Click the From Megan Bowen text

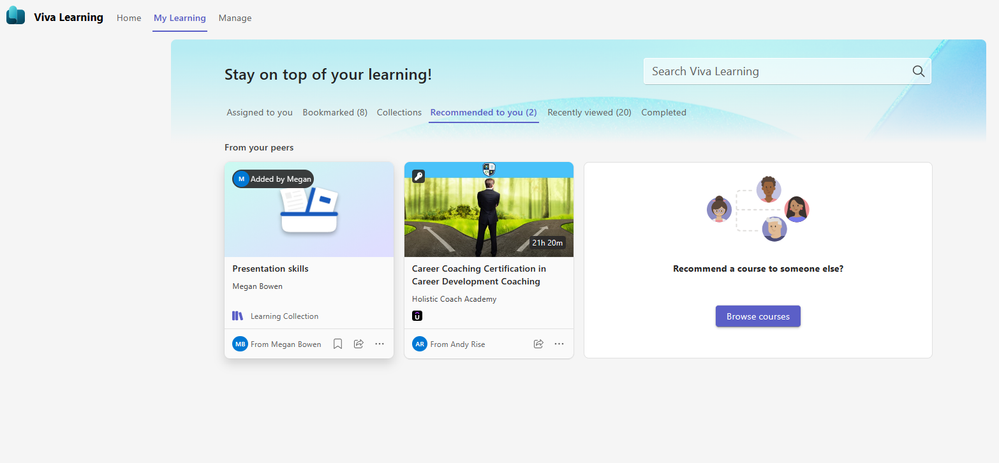[x=286, y=344]
